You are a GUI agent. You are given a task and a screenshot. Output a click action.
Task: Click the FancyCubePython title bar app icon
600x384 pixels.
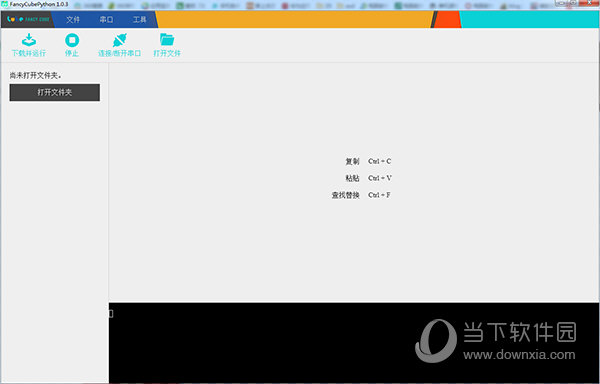(x=5, y=4)
